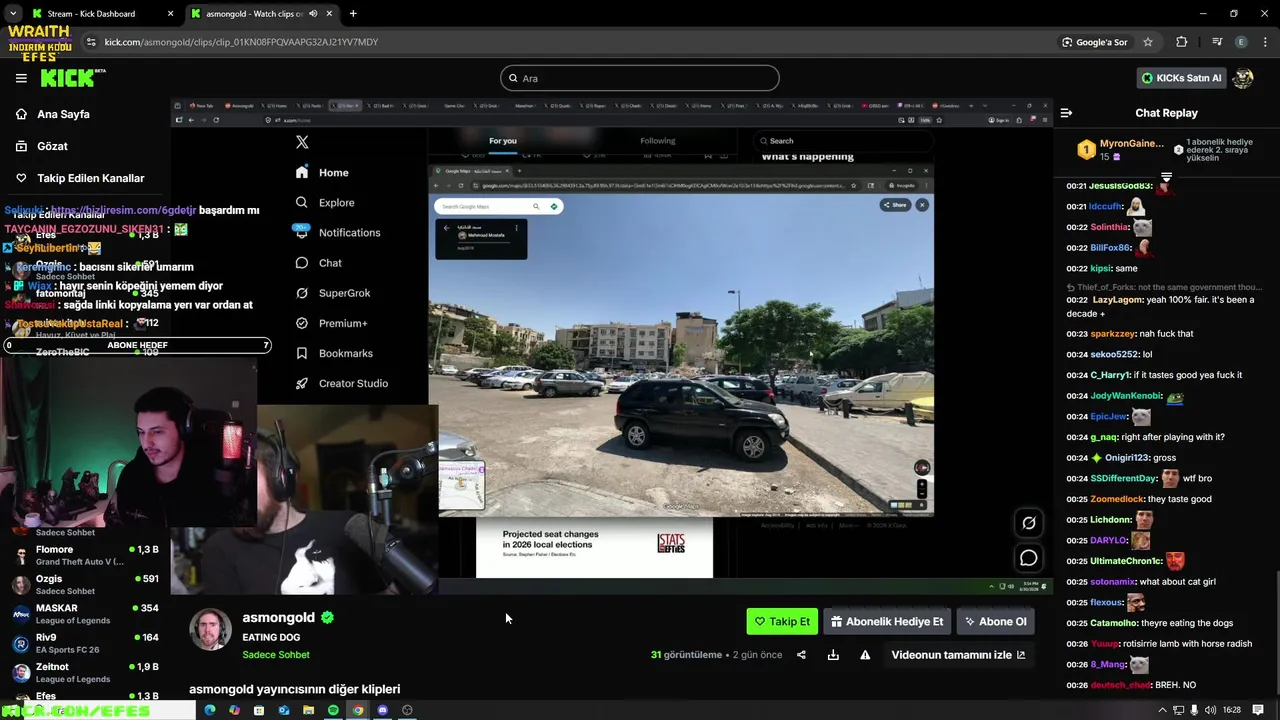Open the Chrome extensions puzzle icon
The image size is (1280, 720).
click(x=1182, y=42)
